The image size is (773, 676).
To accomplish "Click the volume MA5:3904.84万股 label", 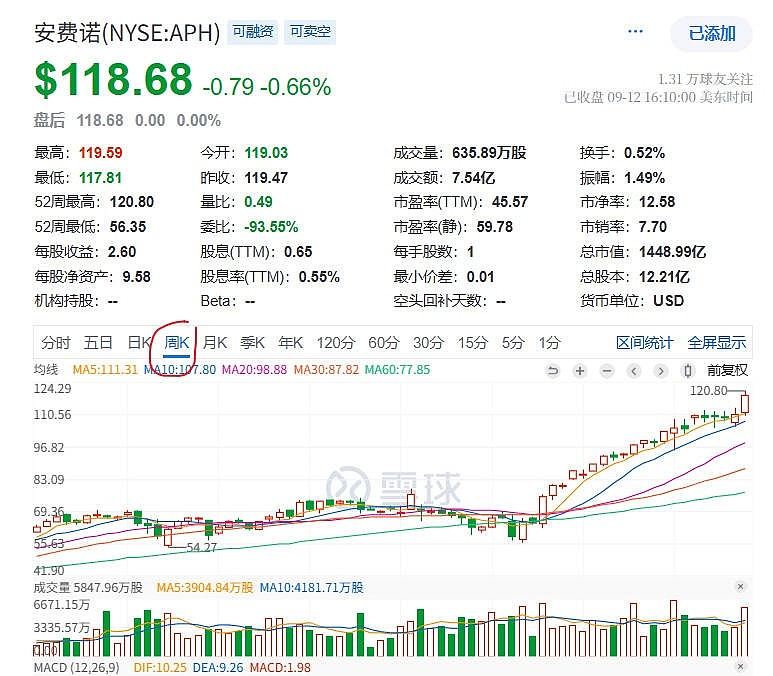I will (205, 587).
